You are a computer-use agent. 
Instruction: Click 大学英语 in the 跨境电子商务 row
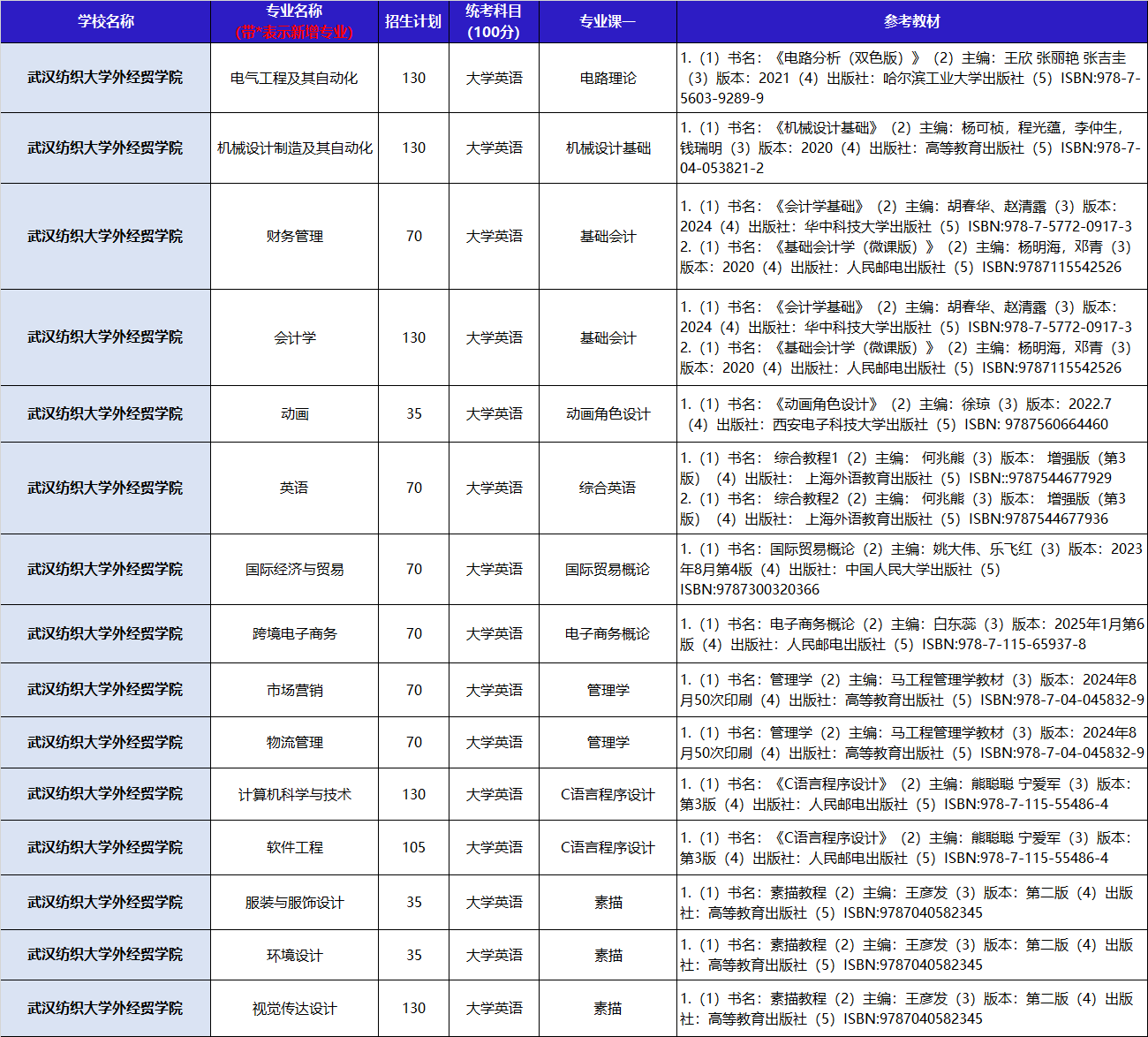tap(494, 634)
